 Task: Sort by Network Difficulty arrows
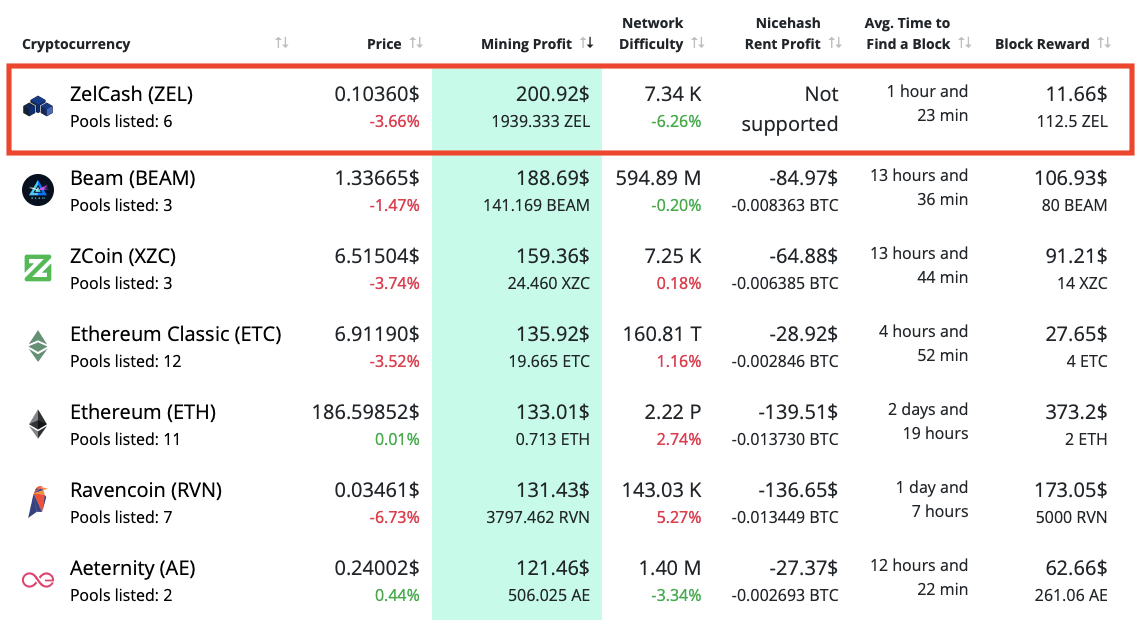[x=698, y=43]
